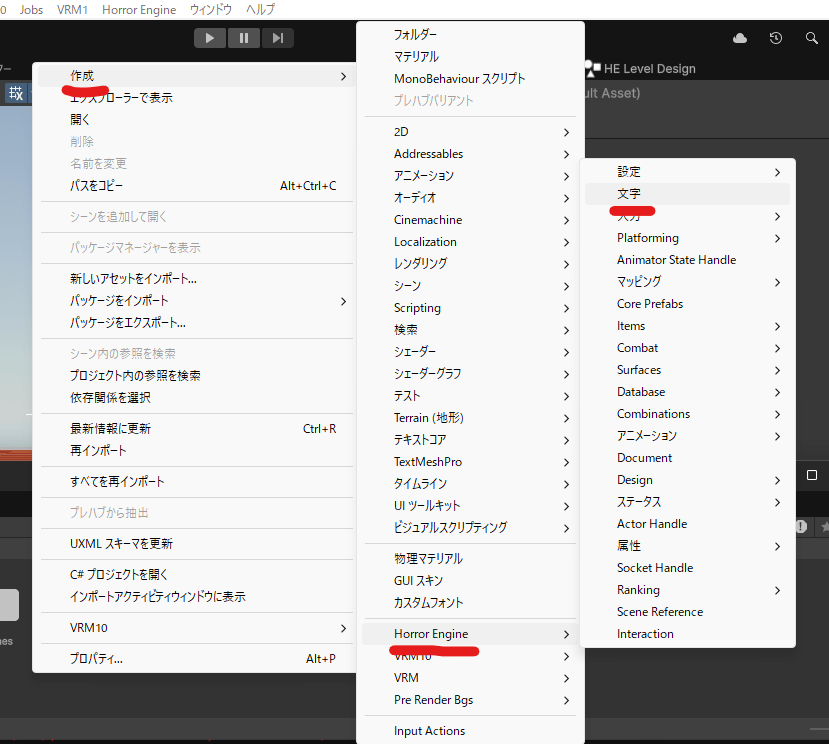Screen dimensions: 829x744
Task: Open the Platforming submenu
Action: pos(687,238)
